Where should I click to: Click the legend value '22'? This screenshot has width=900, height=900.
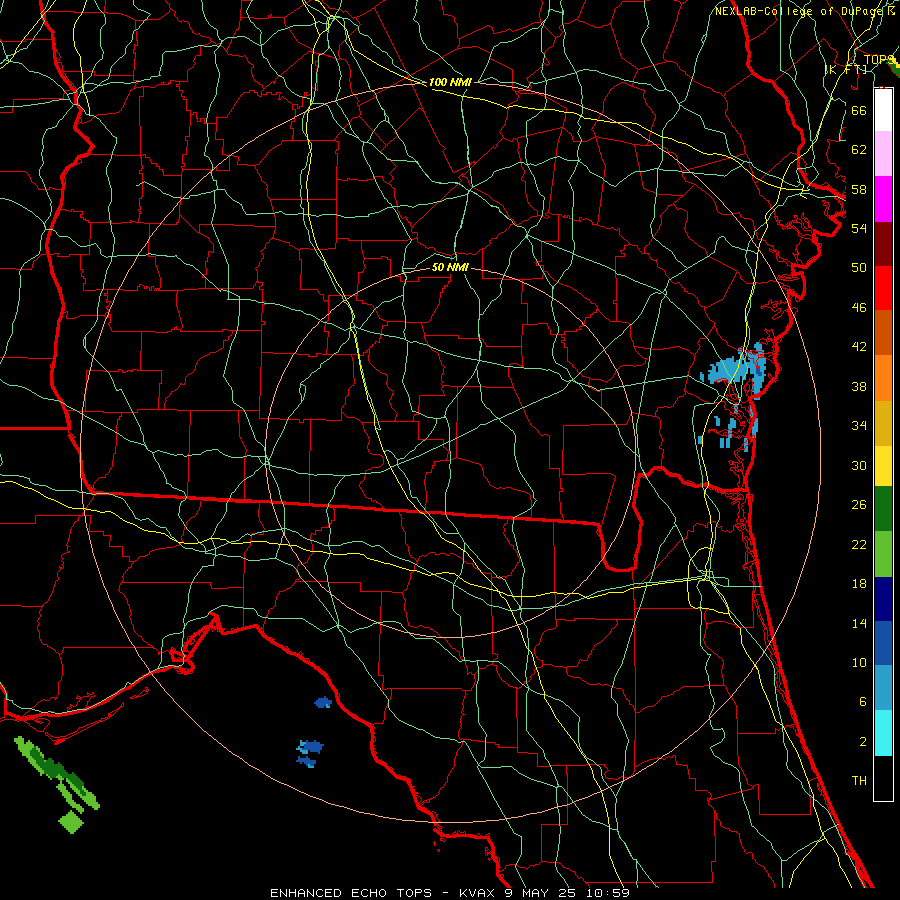(x=859, y=544)
